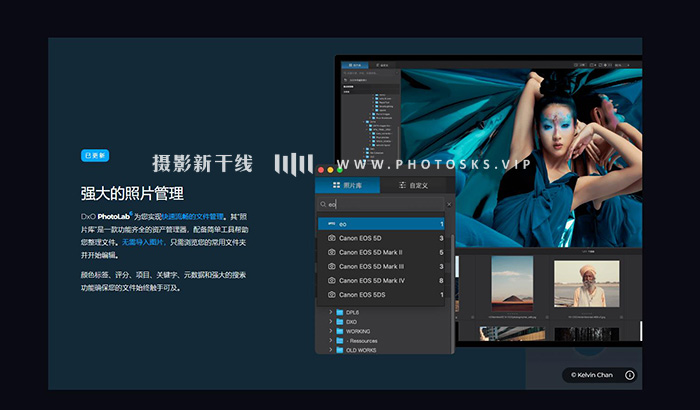Click camera icon beside the first Canon EOS 5D row

click(332, 238)
